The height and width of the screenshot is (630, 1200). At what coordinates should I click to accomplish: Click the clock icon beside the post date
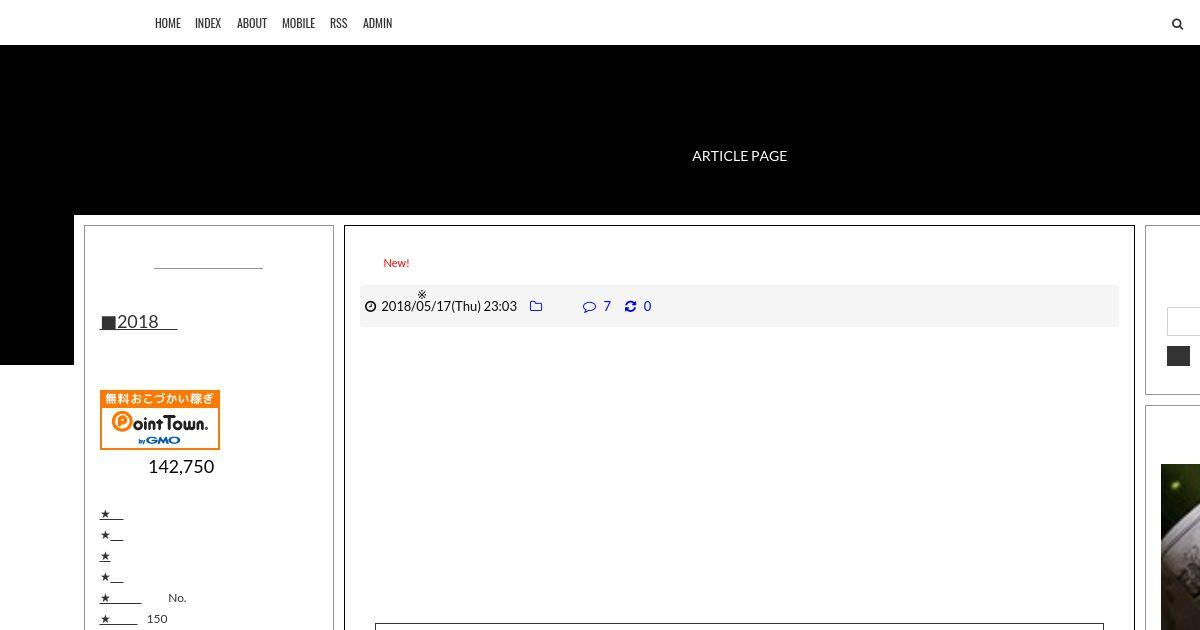371,307
